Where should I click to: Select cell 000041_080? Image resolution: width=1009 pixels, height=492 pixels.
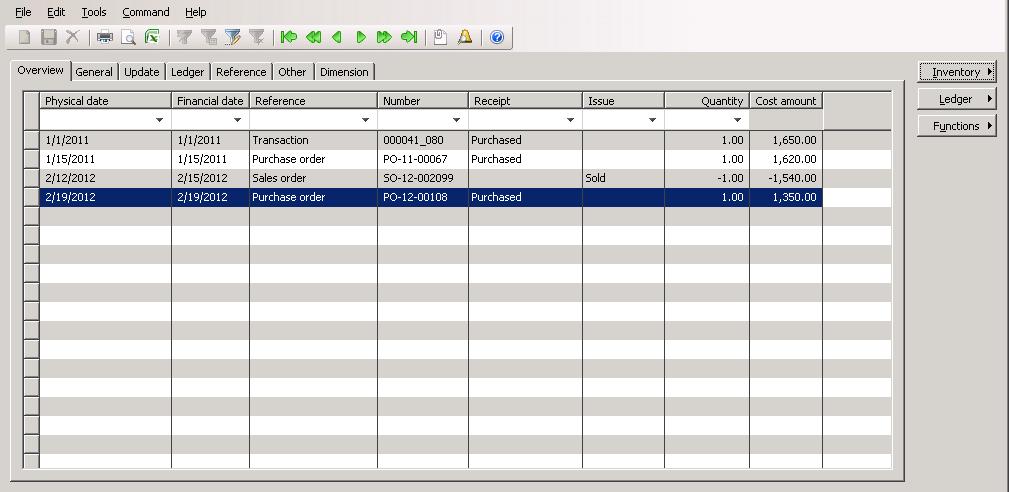[x=423, y=140]
